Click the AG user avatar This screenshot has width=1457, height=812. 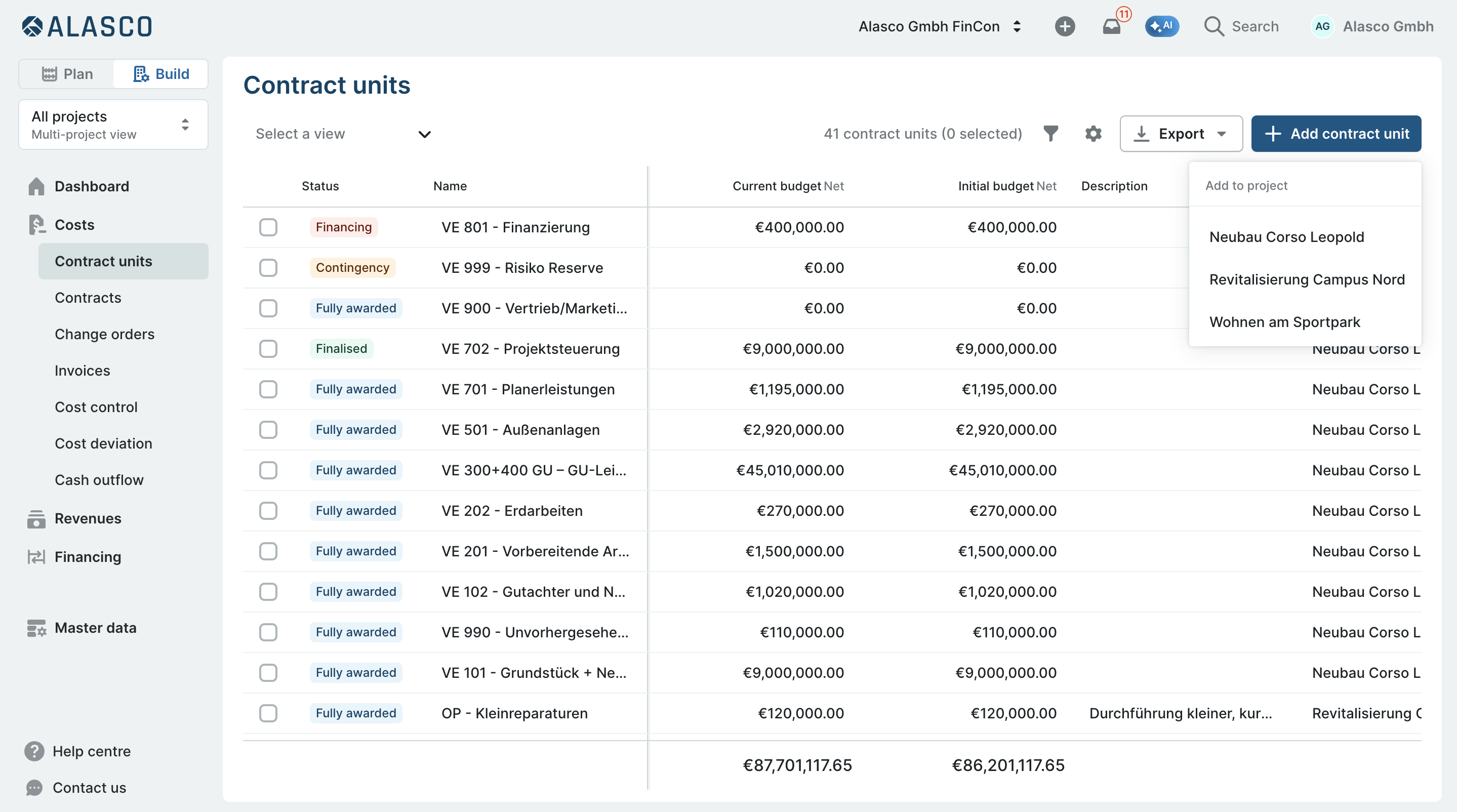click(x=1322, y=26)
